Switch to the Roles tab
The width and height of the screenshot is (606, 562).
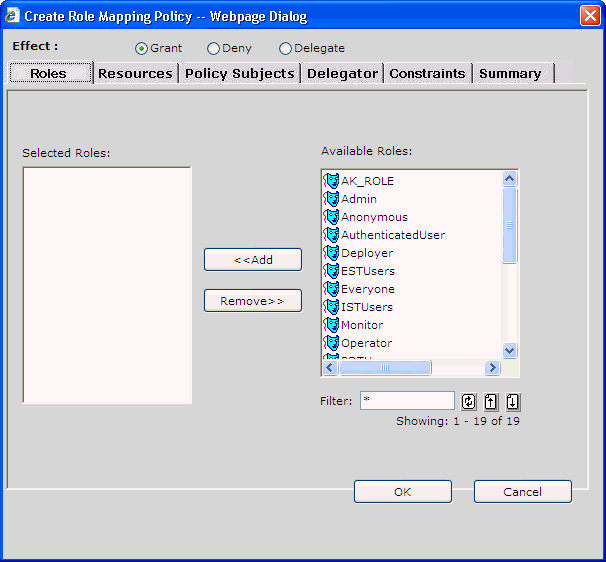(x=50, y=73)
